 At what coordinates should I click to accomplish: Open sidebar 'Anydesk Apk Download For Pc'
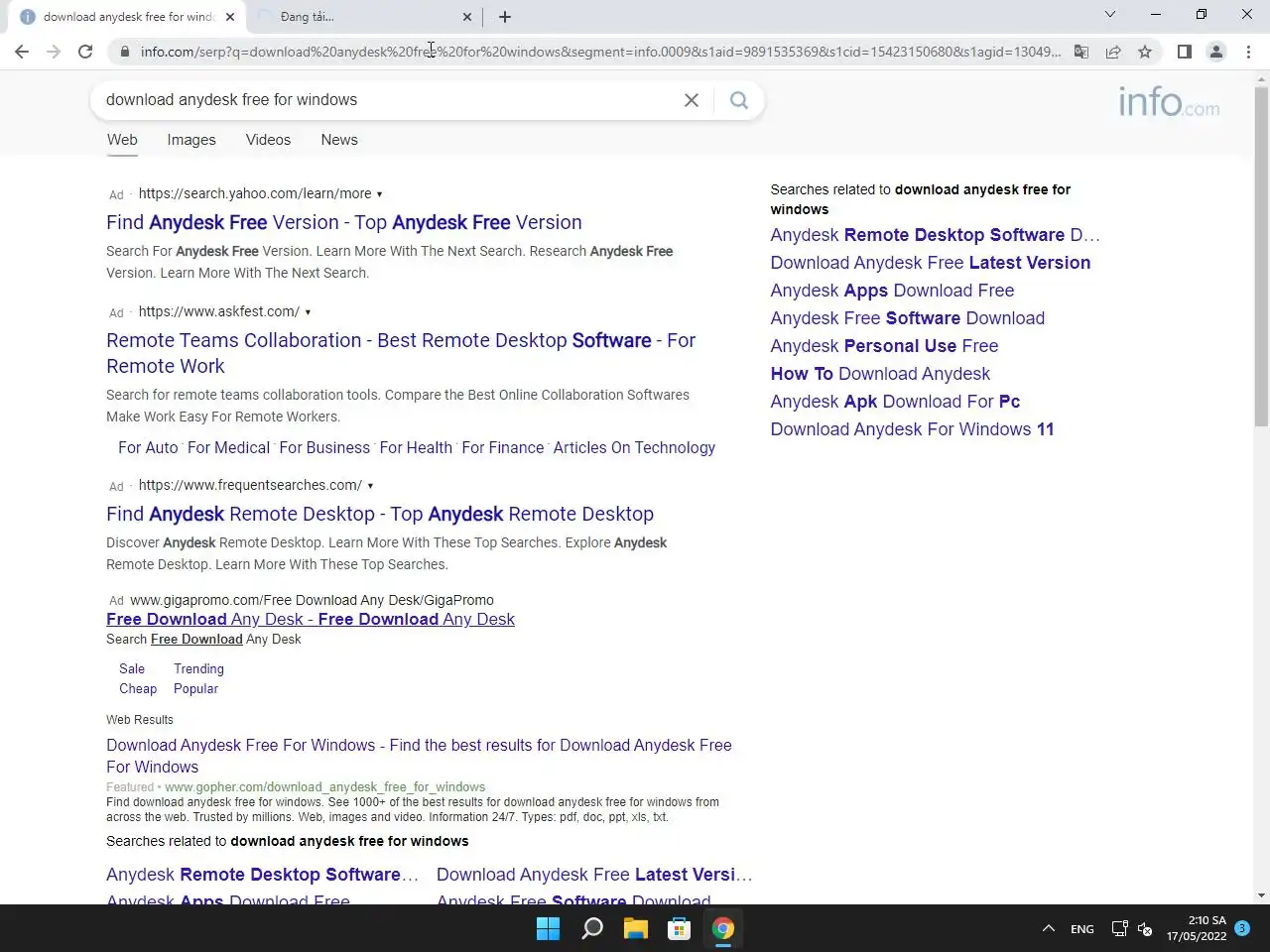click(x=895, y=402)
